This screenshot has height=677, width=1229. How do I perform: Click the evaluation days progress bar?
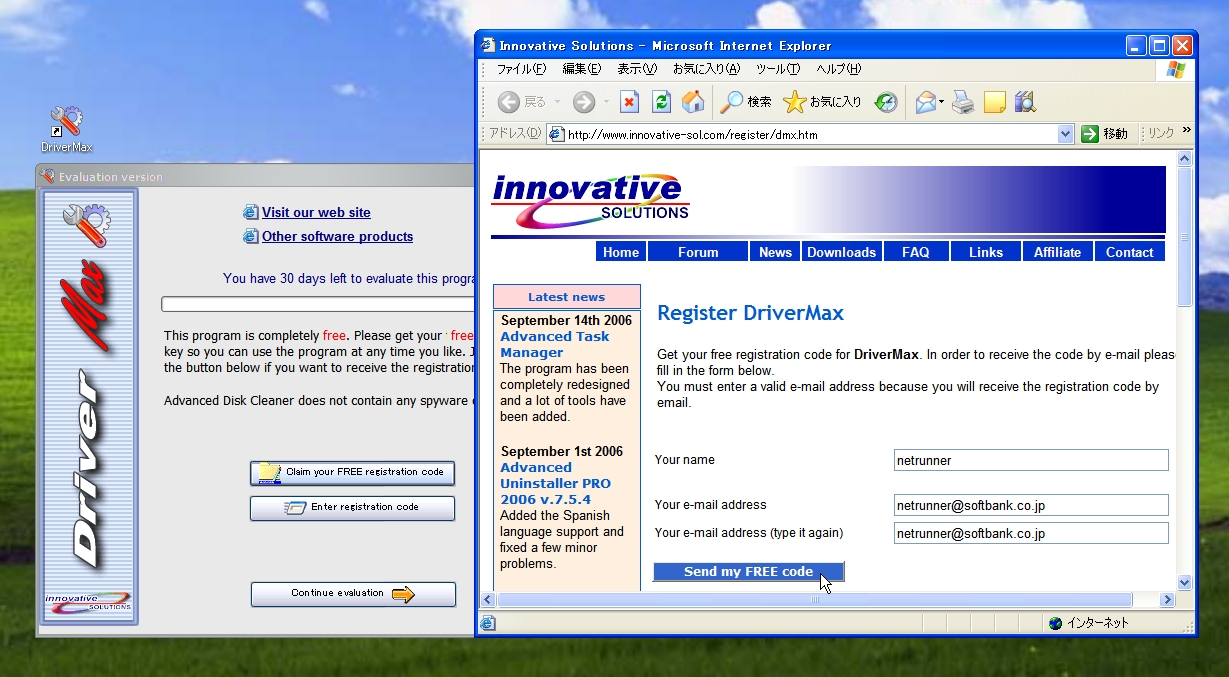(317, 304)
